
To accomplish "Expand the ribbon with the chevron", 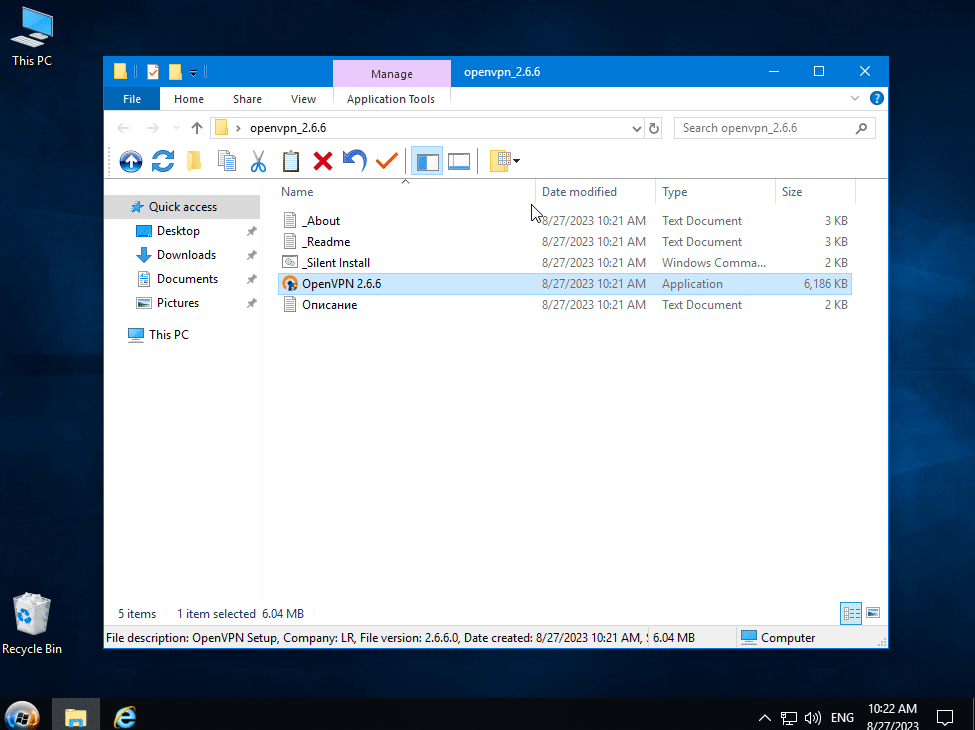I will pyautogui.click(x=855, y=98).
